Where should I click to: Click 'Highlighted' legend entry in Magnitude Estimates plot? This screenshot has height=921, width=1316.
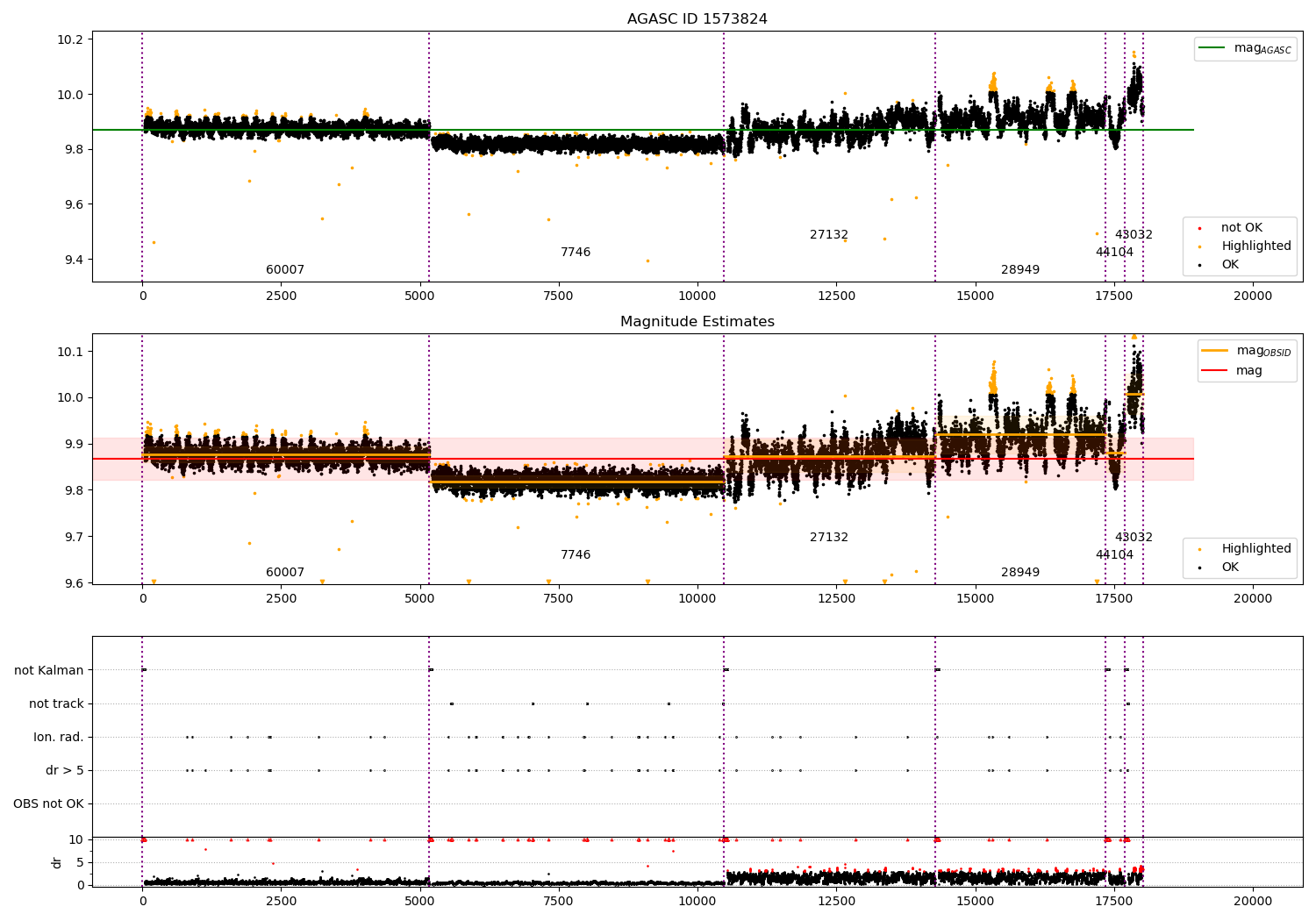1244,549
